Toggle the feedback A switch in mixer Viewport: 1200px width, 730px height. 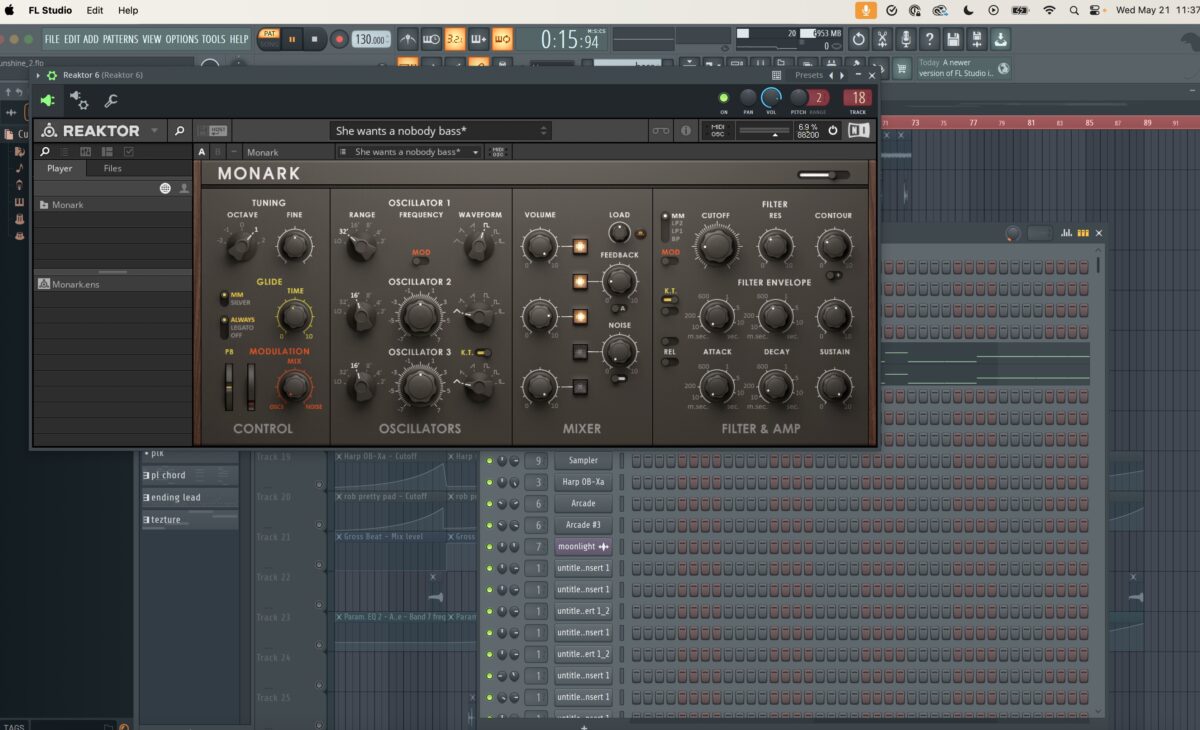620,308
